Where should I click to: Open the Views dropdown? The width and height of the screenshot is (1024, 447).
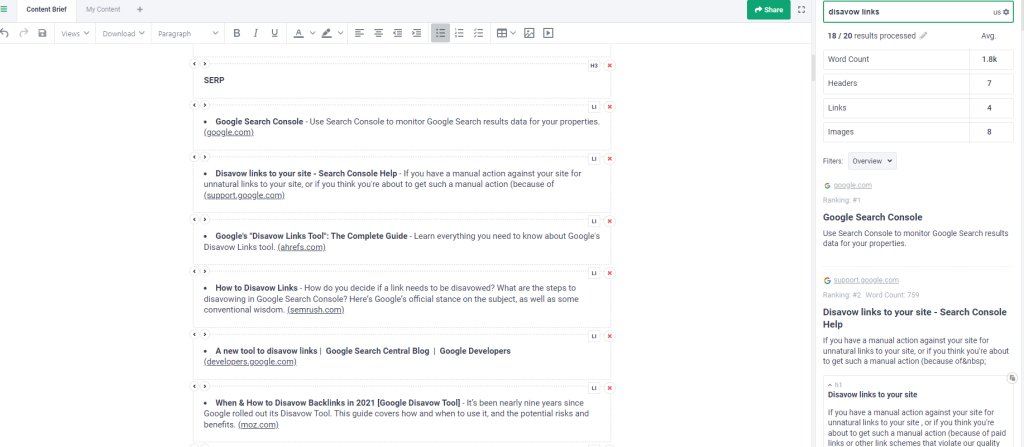[75, 33]
